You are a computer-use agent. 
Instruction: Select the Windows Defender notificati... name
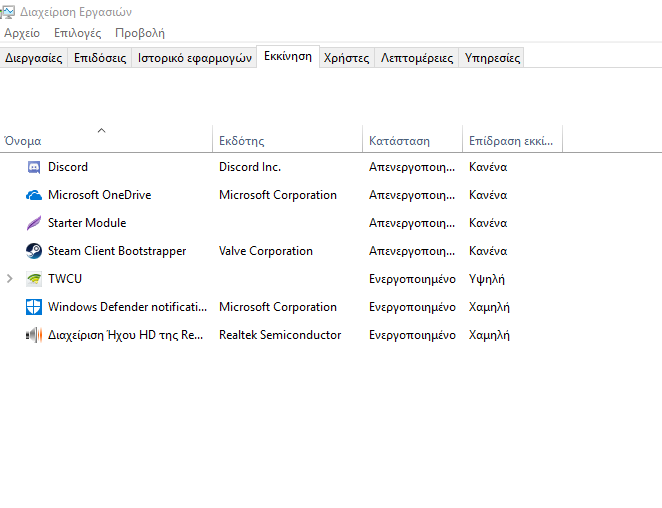pos(128,307)
